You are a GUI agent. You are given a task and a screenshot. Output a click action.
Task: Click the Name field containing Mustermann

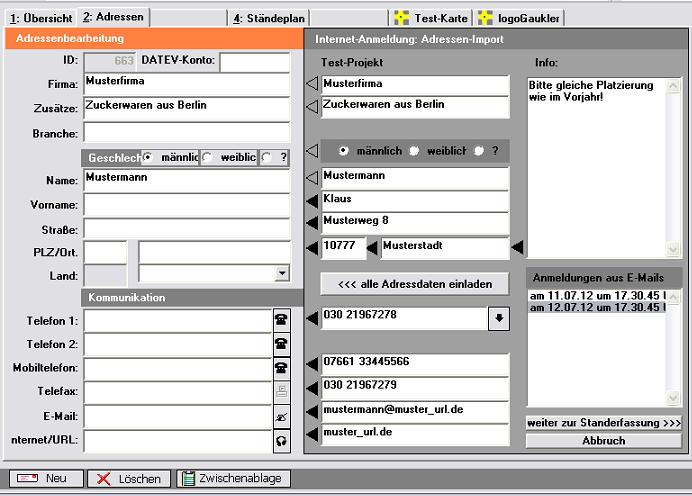click(187, 181)
